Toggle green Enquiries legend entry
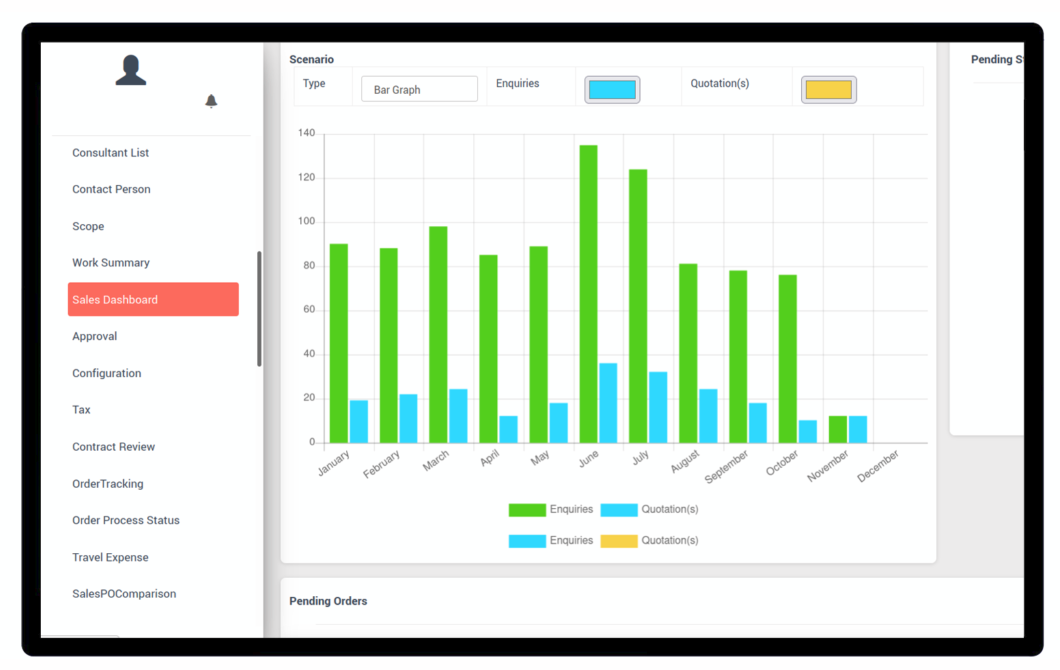1060x670 pixels. [551, 510]
